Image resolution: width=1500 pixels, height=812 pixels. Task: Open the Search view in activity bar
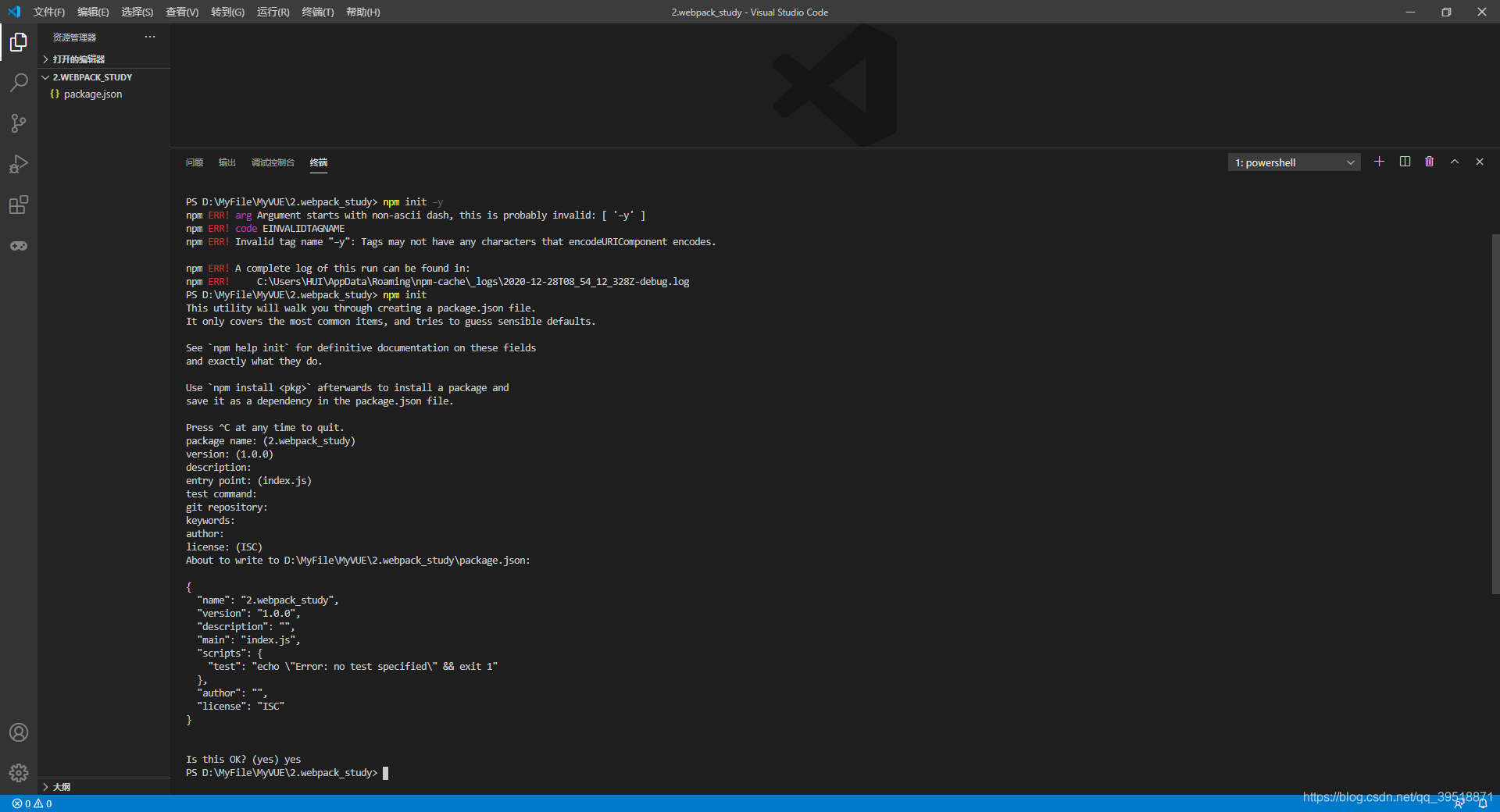point(19,83)
